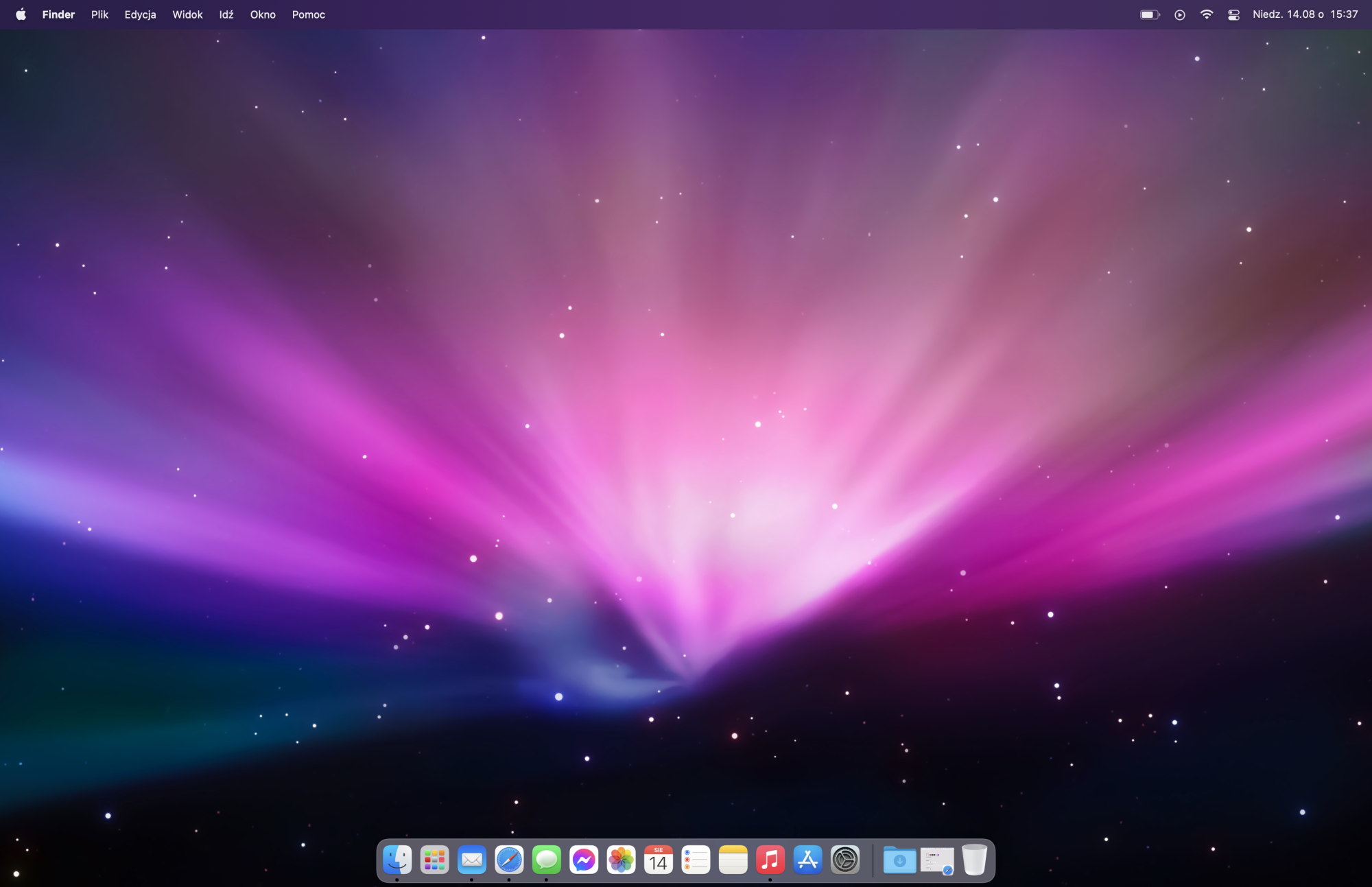Open the Safari browser

509,859
